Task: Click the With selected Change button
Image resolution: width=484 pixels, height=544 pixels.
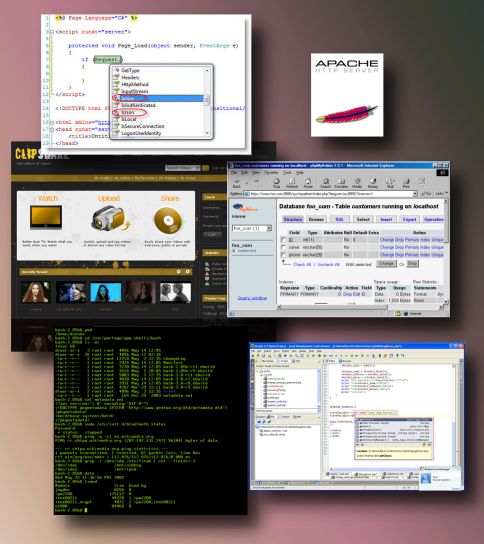Action: 386,264
